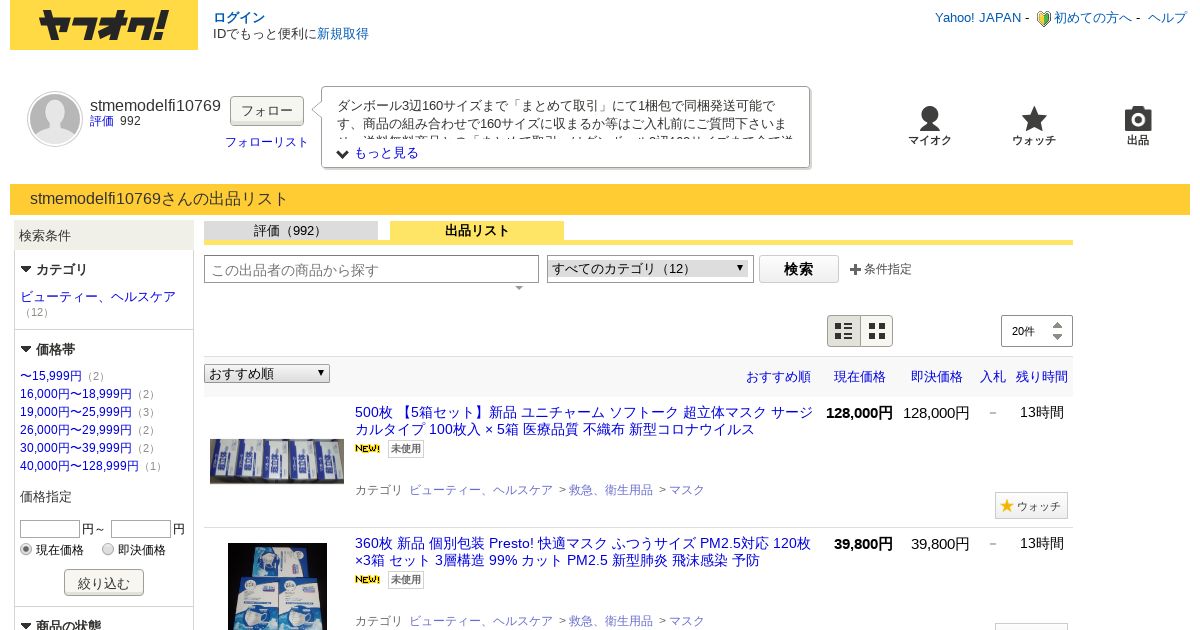This screenshot has width=1200, height=630.
Task: Open 360枚 Presto! listing title
Action: (583, 552)
